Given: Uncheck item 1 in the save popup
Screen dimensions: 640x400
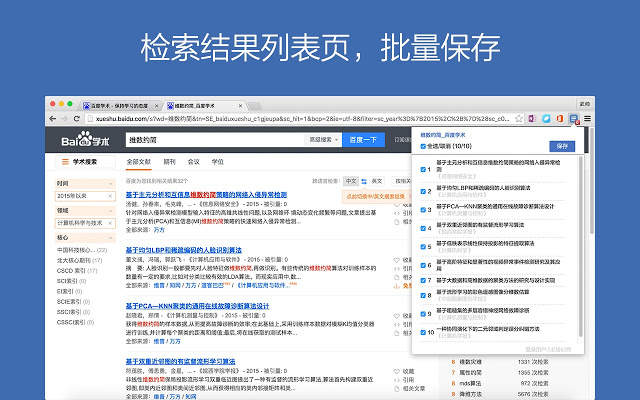Looking at the screenshot, I should click(423, 169).
